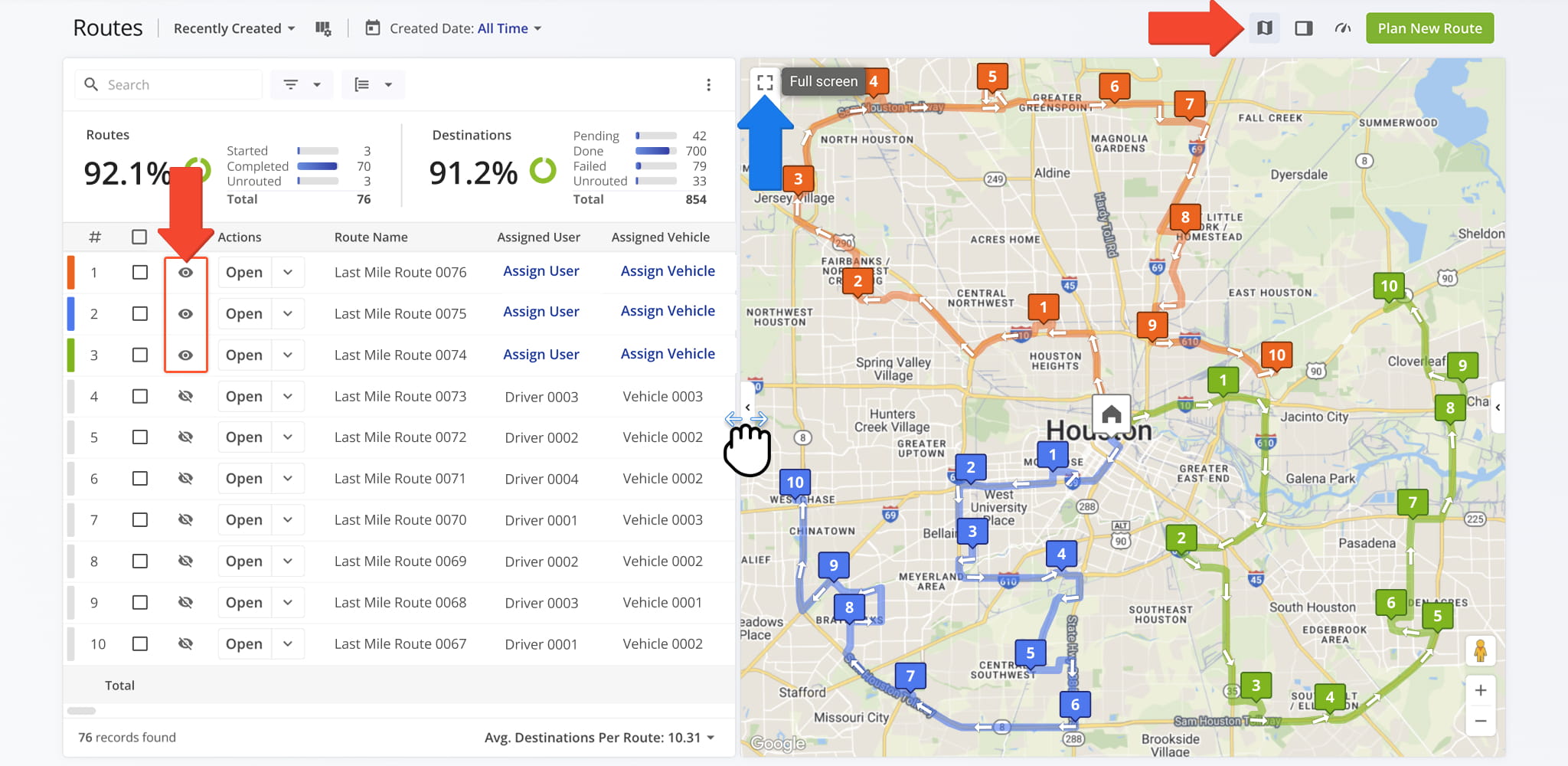Image resolution: width=1568 pixels, height=766 pixels.
Task: Expand the Open dropdown arrow for Route 0074
Action: point(288,355)
